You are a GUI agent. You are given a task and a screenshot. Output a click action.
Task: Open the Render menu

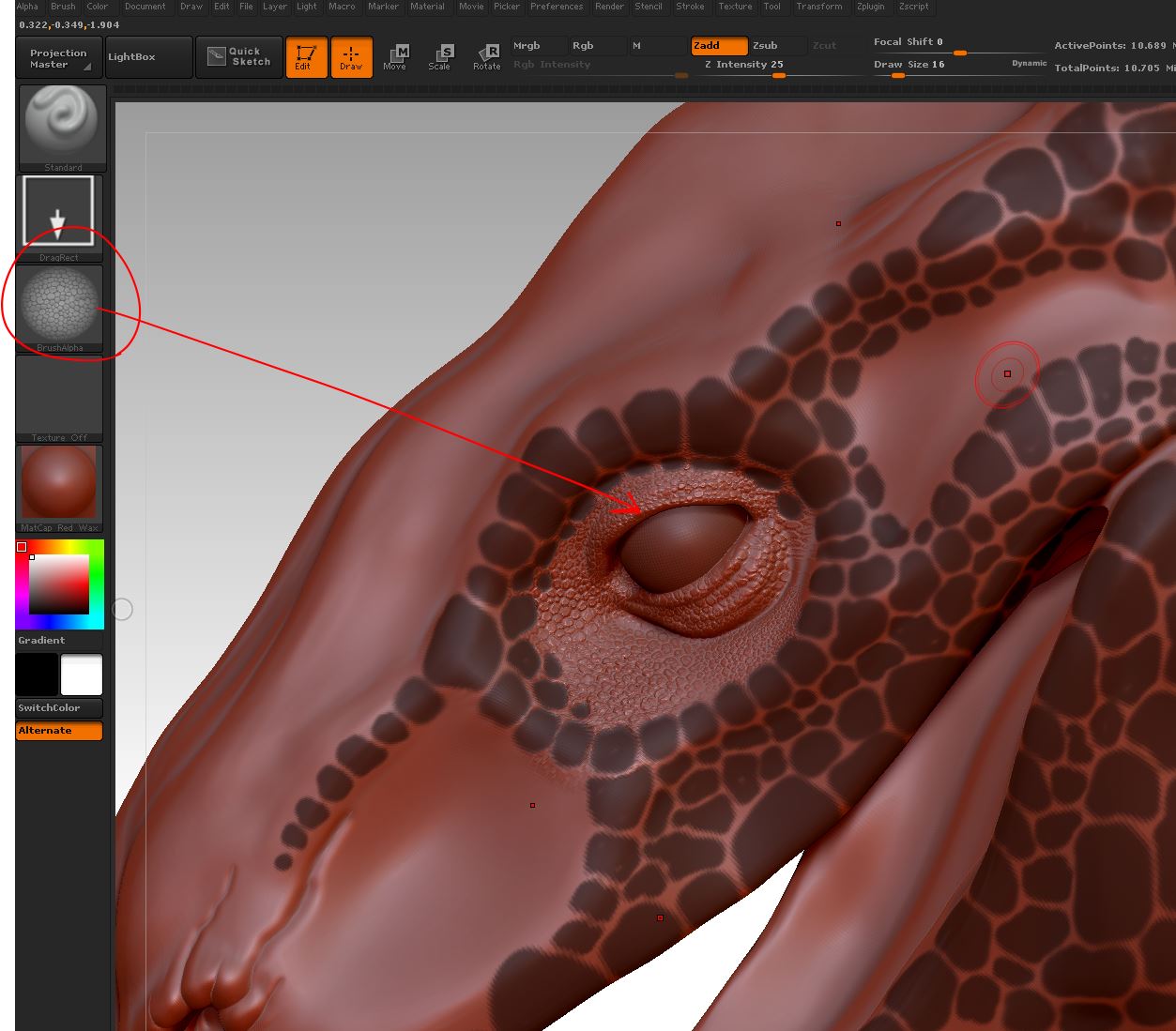pyautogui.click(x=609, y=7)
